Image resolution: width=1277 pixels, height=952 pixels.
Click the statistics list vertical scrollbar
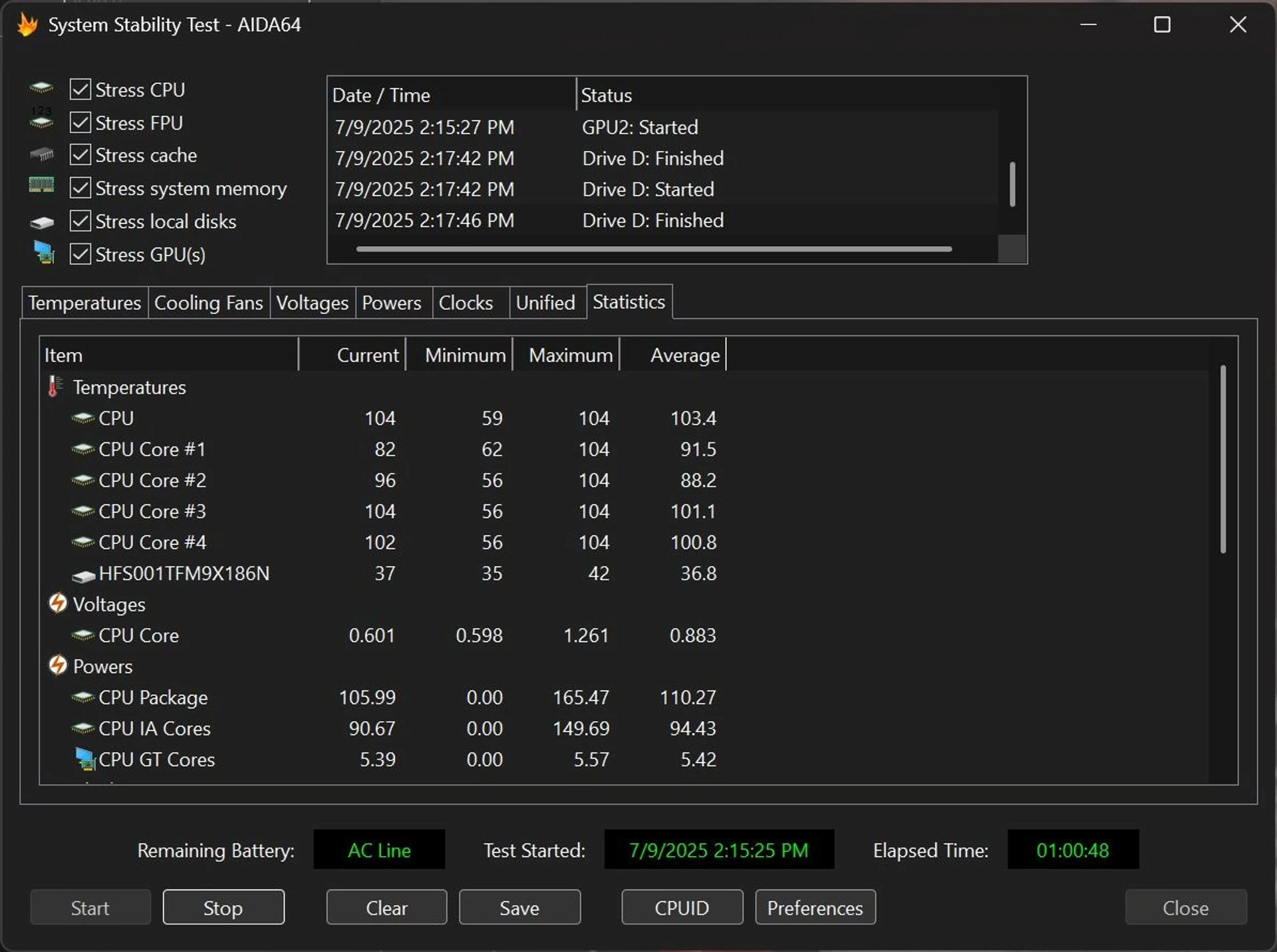(1222, 459)
